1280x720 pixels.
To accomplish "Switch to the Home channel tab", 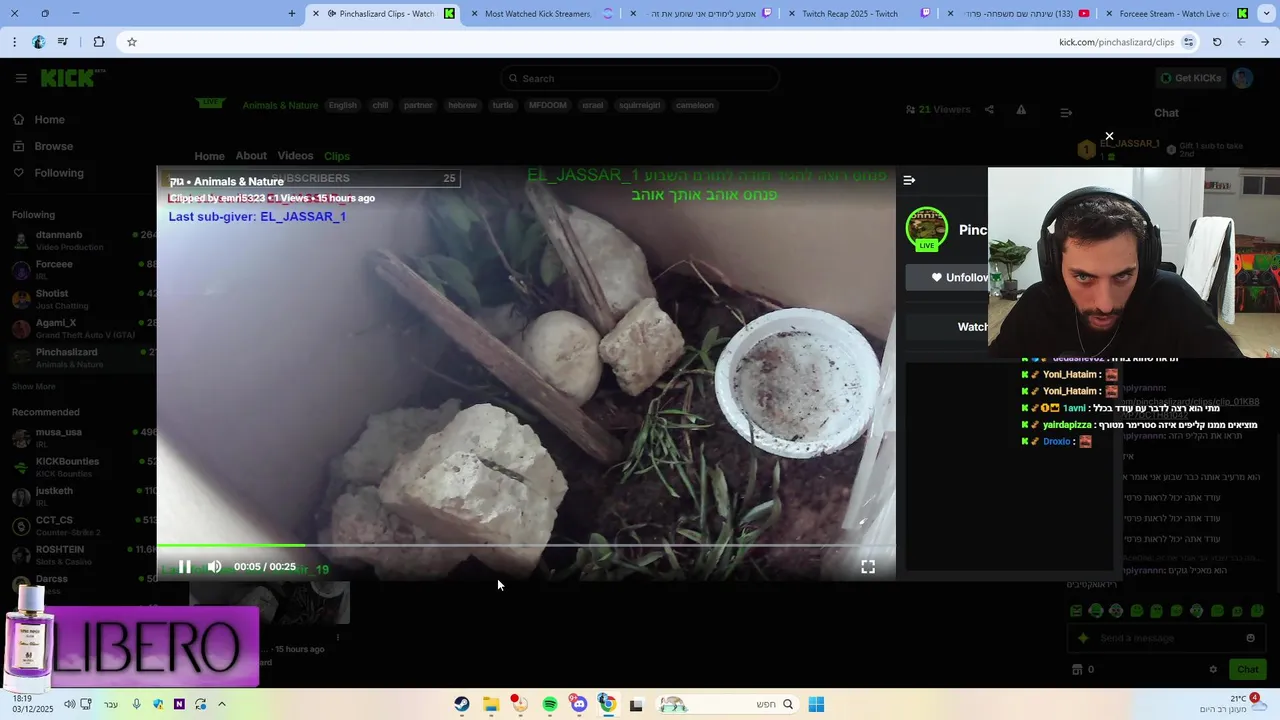I will pyautogui.click(x=209, y=156).
